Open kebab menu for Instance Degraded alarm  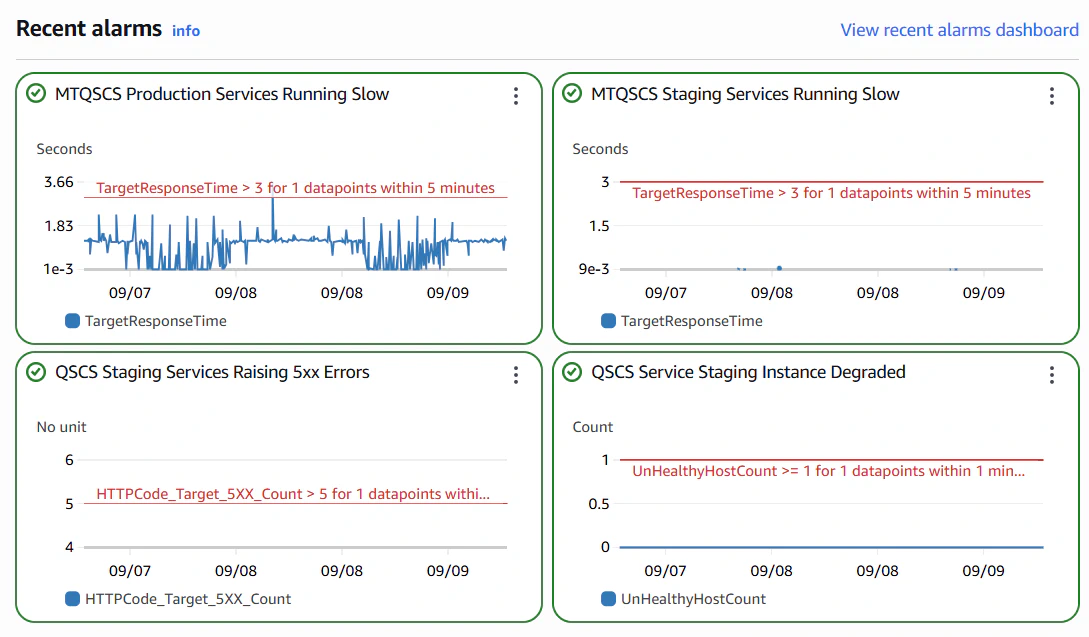point(1052,374)
